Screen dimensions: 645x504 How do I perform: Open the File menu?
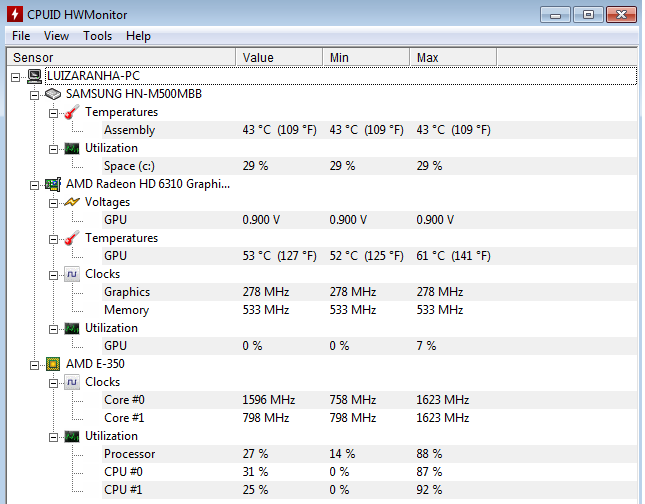[x=21, y=36]
